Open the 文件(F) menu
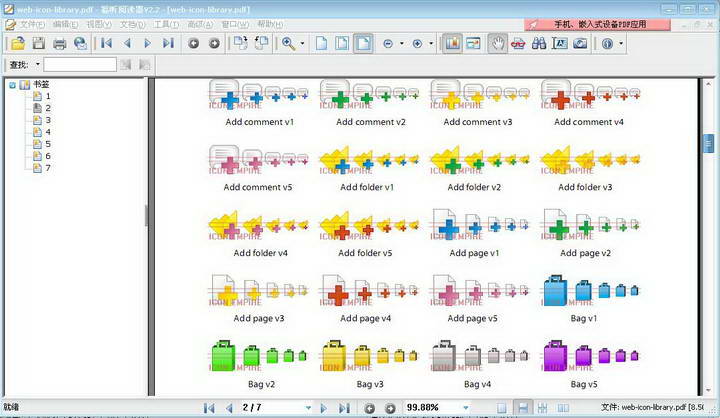The width and height of the screenshot is (720, 418). 32,24
